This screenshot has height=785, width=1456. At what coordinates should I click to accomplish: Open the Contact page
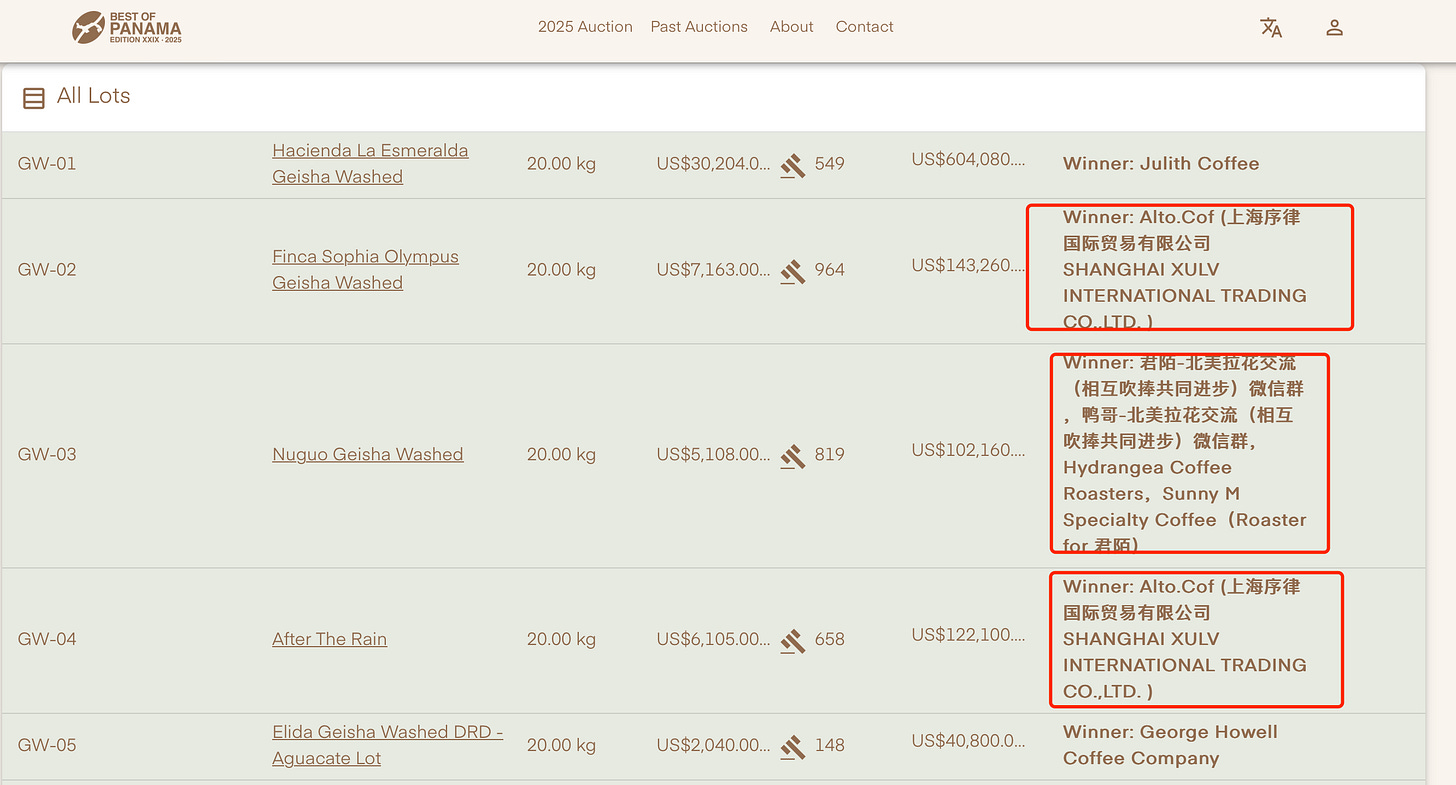(864, 27)
